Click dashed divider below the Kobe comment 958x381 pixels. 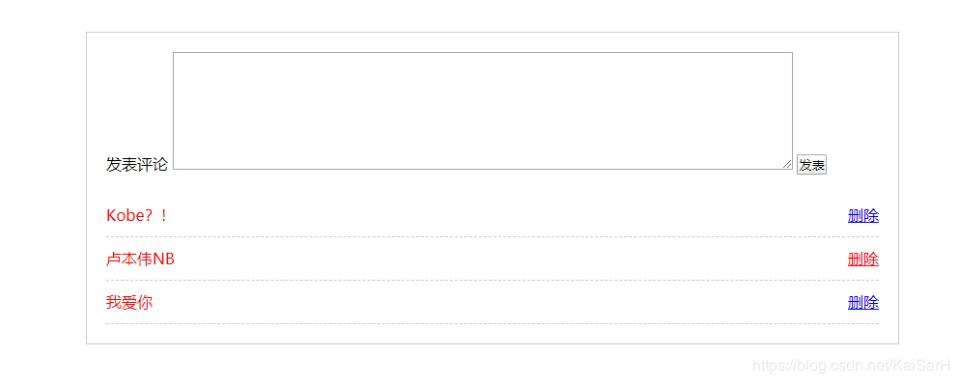tap(492, 237)
